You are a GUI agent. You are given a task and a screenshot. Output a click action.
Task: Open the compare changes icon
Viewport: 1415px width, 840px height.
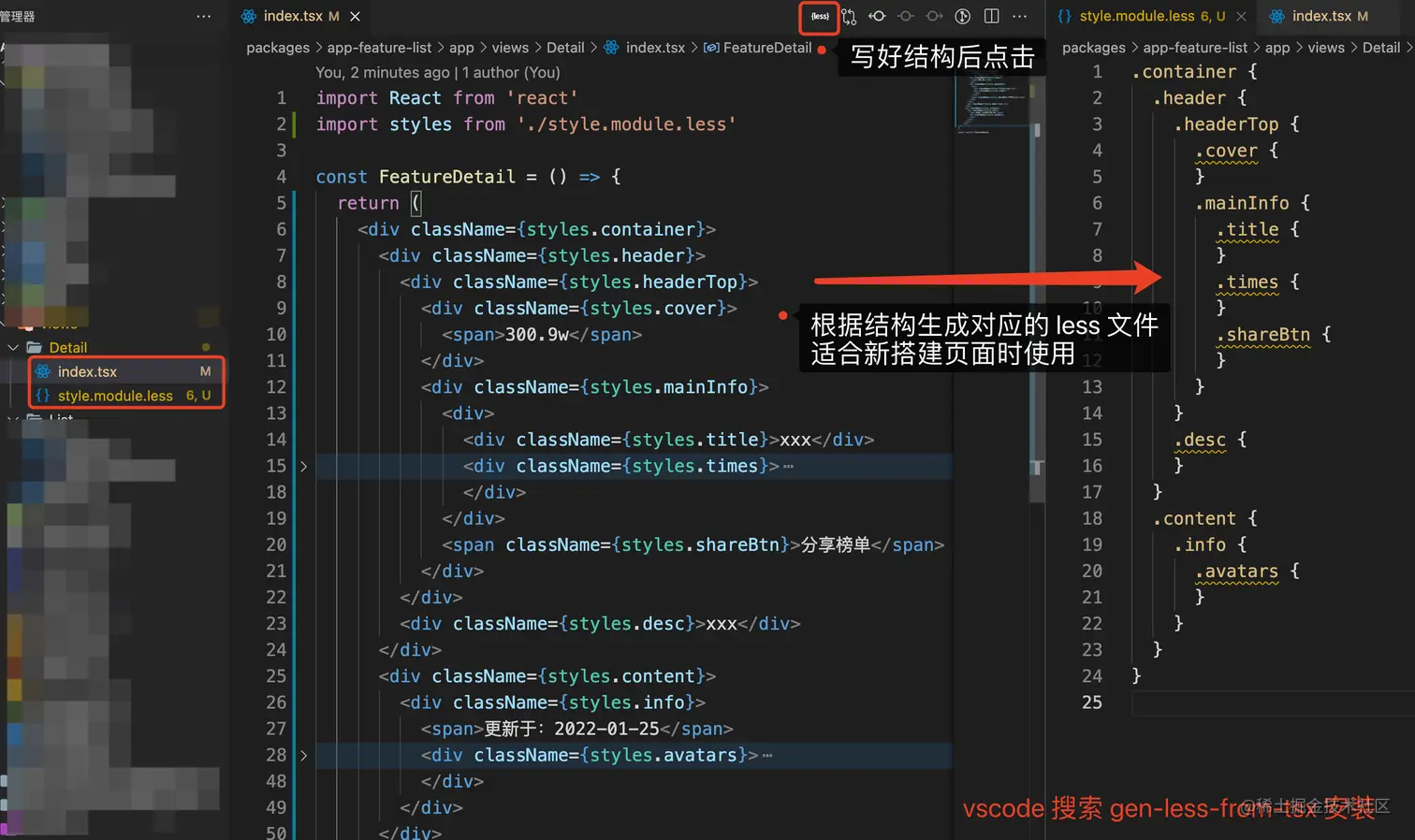[849, 17]
